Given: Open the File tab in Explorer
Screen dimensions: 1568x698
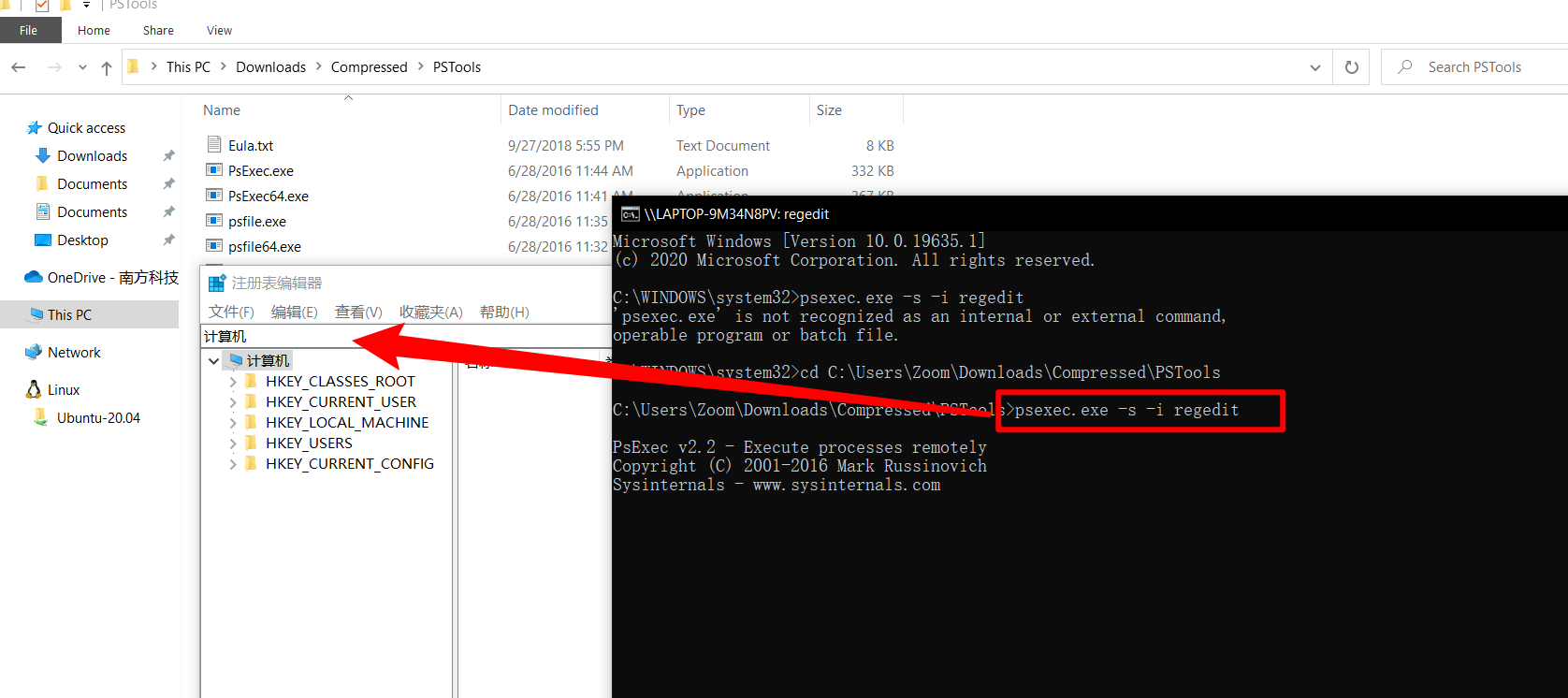Looking at the screenshot, I should tap(29, 30).
